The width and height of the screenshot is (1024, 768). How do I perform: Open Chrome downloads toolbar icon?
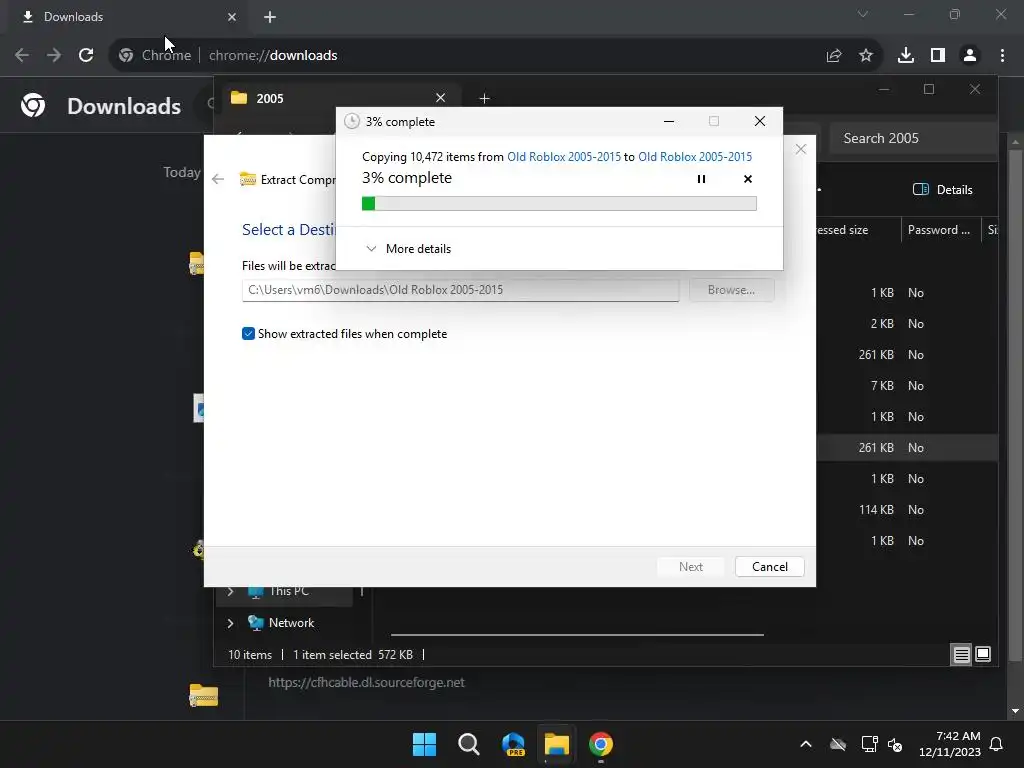click(906, 56)
